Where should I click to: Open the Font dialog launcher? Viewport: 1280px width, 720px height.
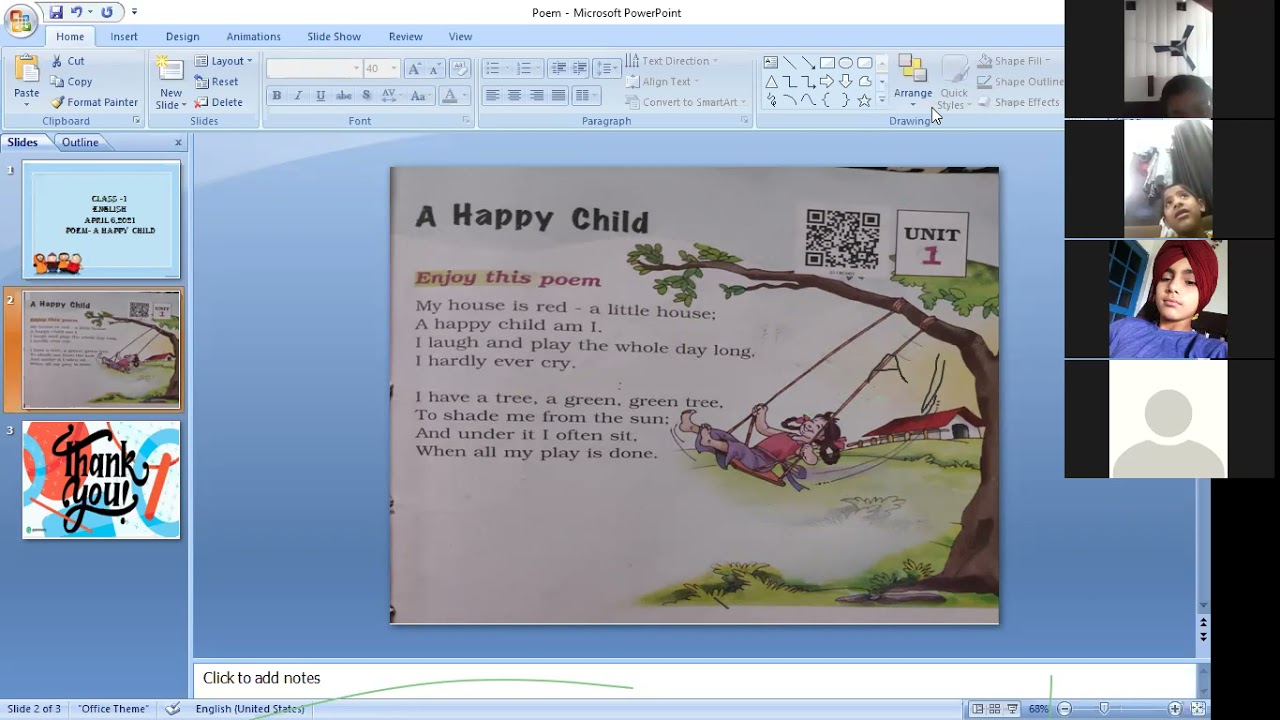tap(466, 121)
